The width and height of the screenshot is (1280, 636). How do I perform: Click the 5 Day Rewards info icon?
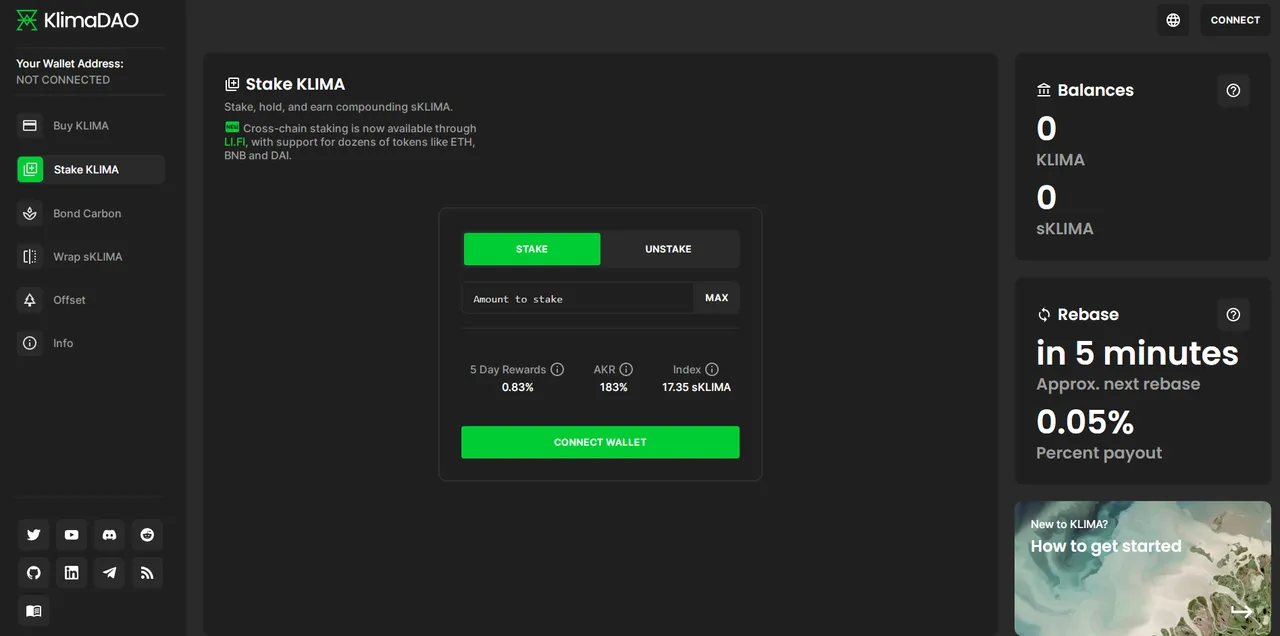tap(557, 369)
